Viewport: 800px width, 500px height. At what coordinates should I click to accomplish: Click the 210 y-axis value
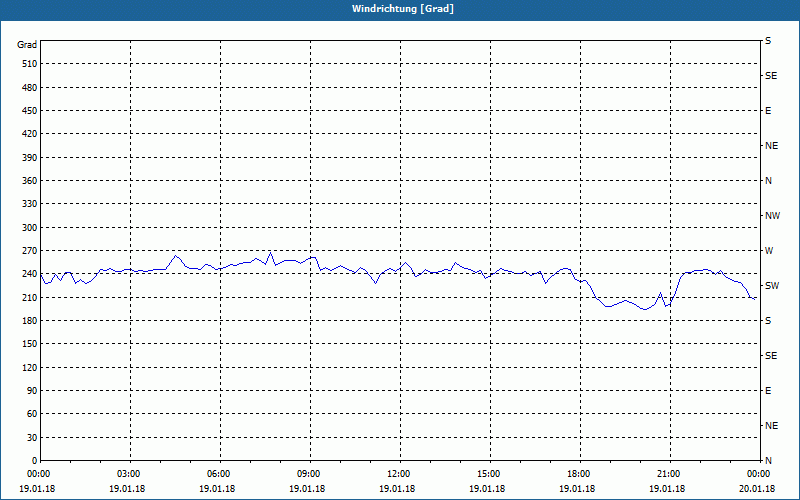coord(30,297)
